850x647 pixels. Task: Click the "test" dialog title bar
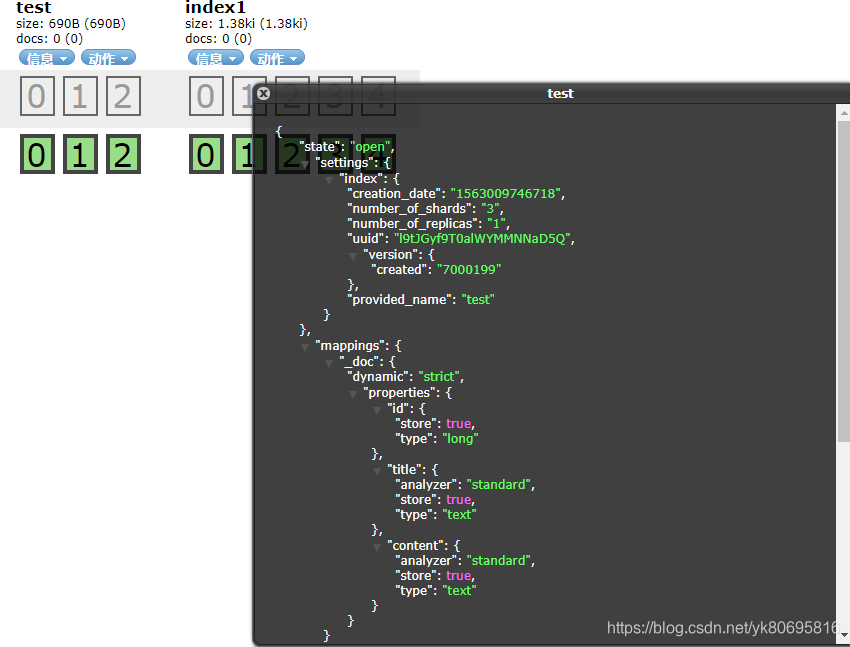pyautogui.click(x=560, y=94)
